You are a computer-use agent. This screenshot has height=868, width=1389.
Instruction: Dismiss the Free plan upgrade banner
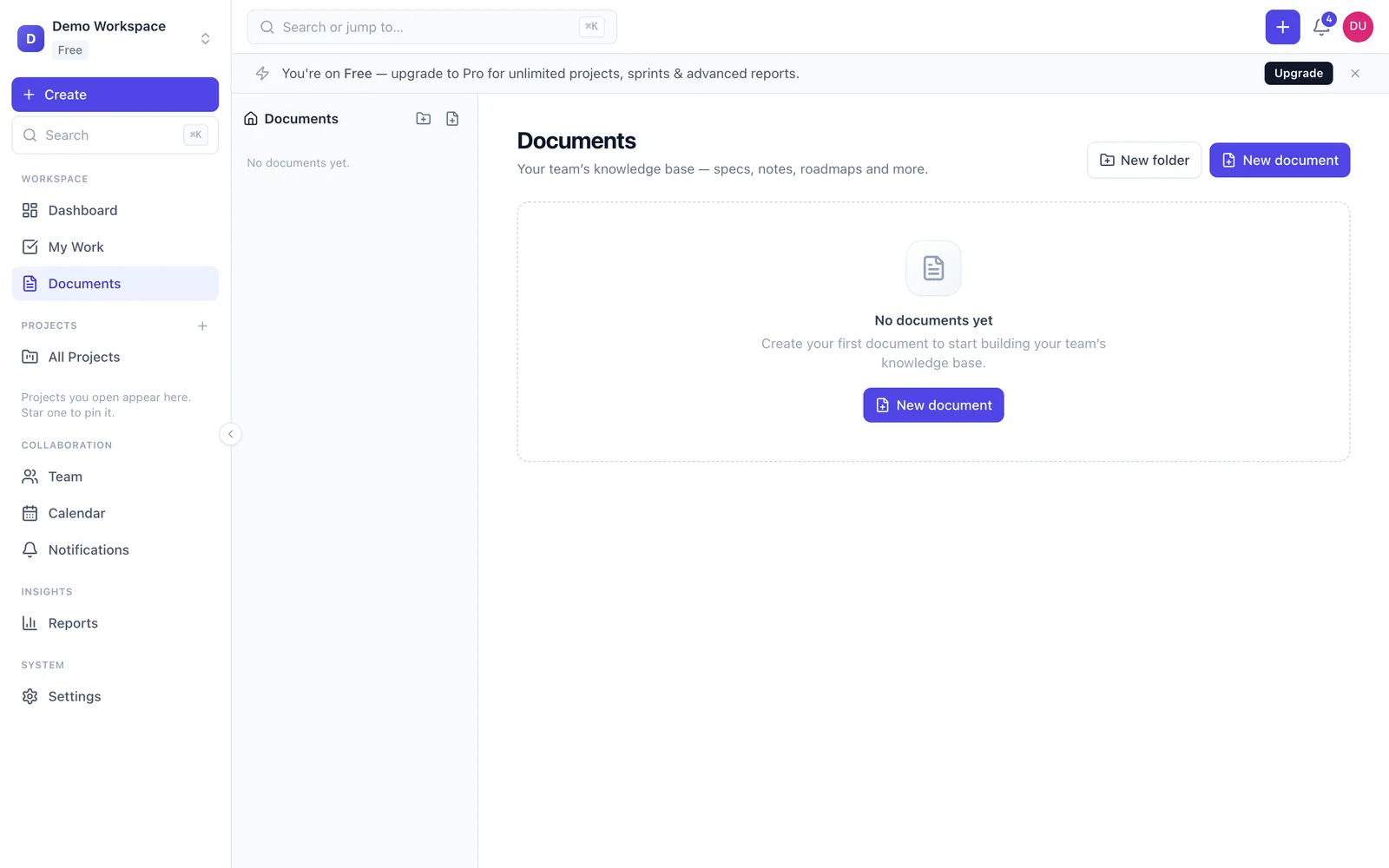1355,74
